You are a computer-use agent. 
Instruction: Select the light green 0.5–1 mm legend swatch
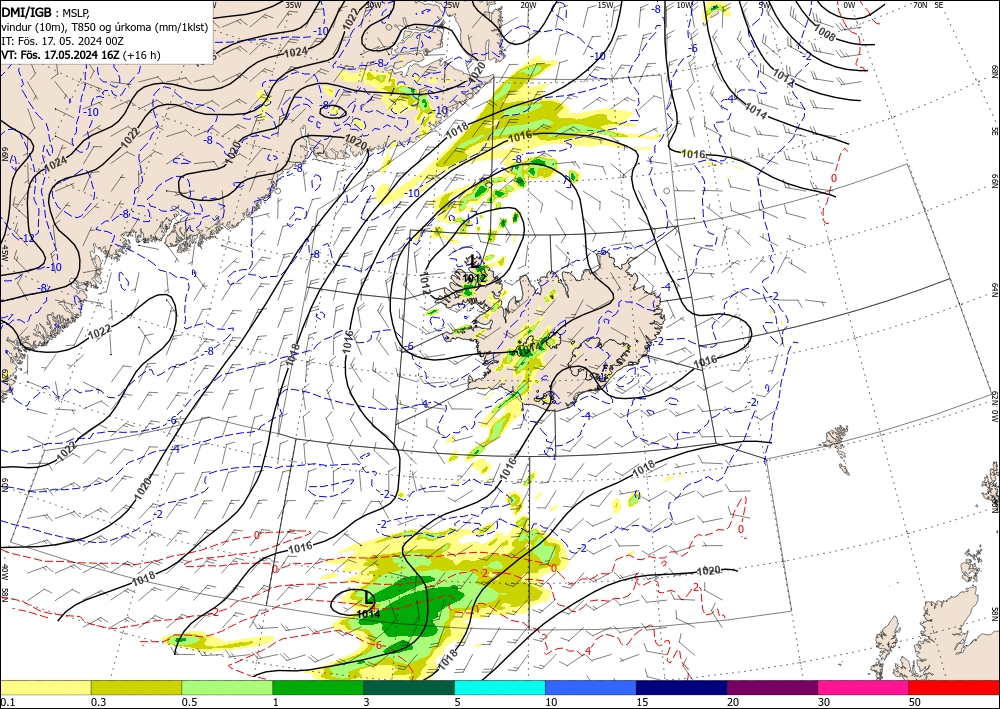coord(227,687)
